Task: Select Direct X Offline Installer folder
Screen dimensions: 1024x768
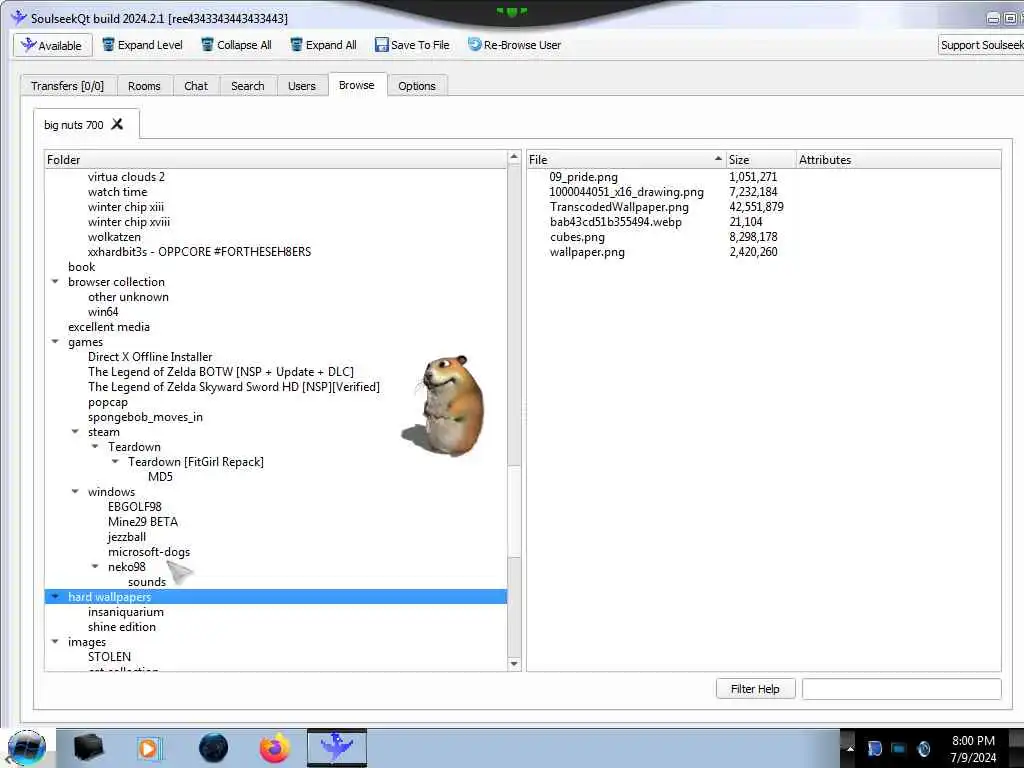Action: coord(150,357)
